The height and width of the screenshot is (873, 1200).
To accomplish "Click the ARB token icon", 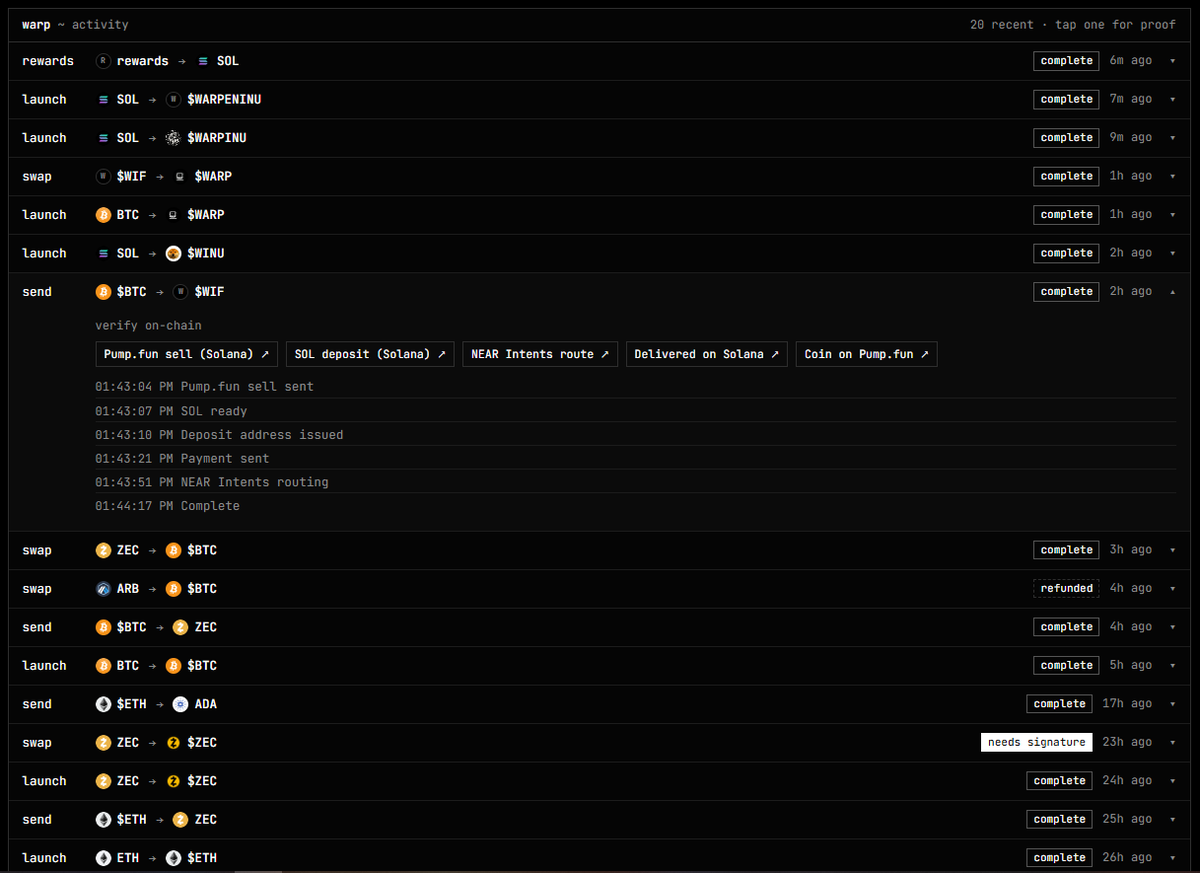I will [103, 589].
